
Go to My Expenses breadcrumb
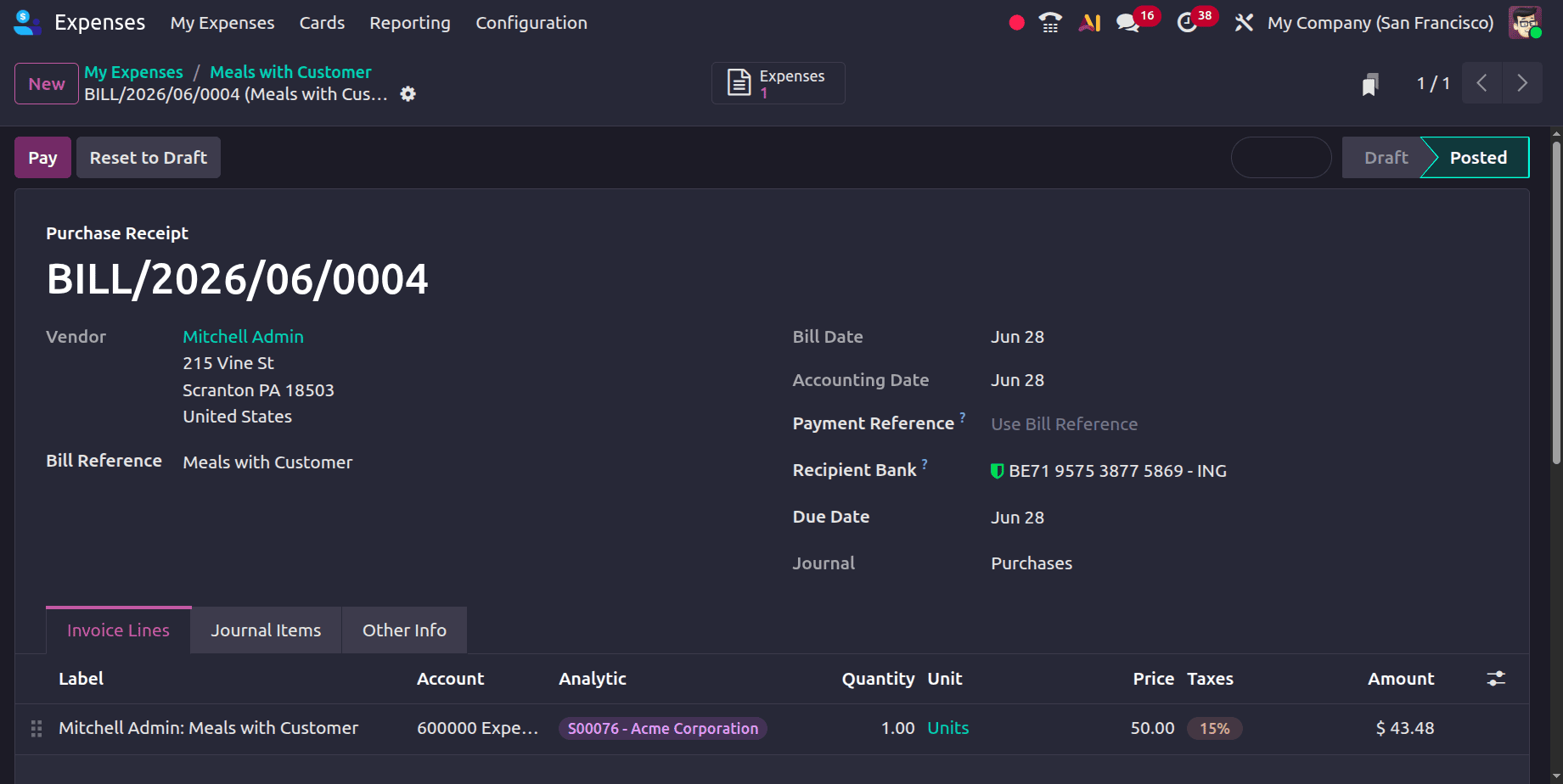point(133,72)
